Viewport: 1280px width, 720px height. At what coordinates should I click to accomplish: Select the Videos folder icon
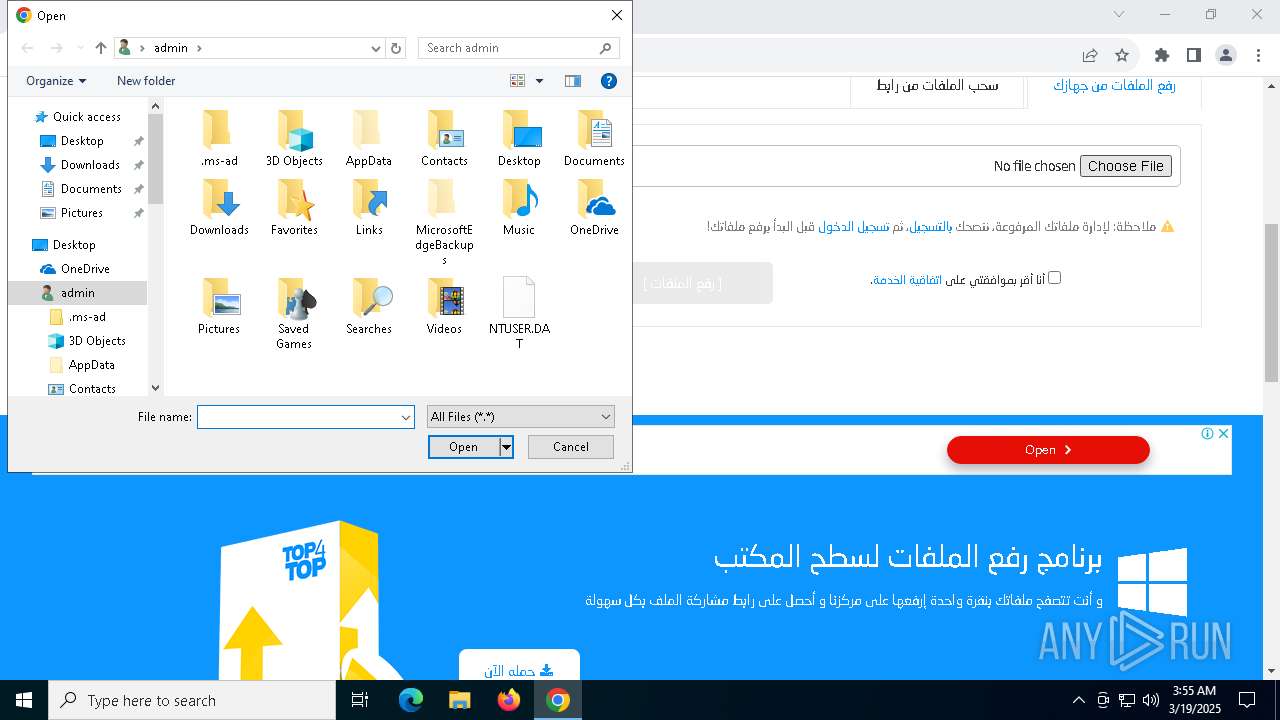tap(444, 298)
